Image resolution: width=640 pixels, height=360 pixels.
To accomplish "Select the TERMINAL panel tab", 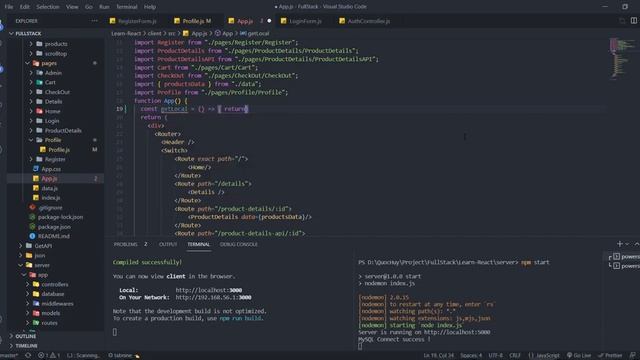I will 199,244.
